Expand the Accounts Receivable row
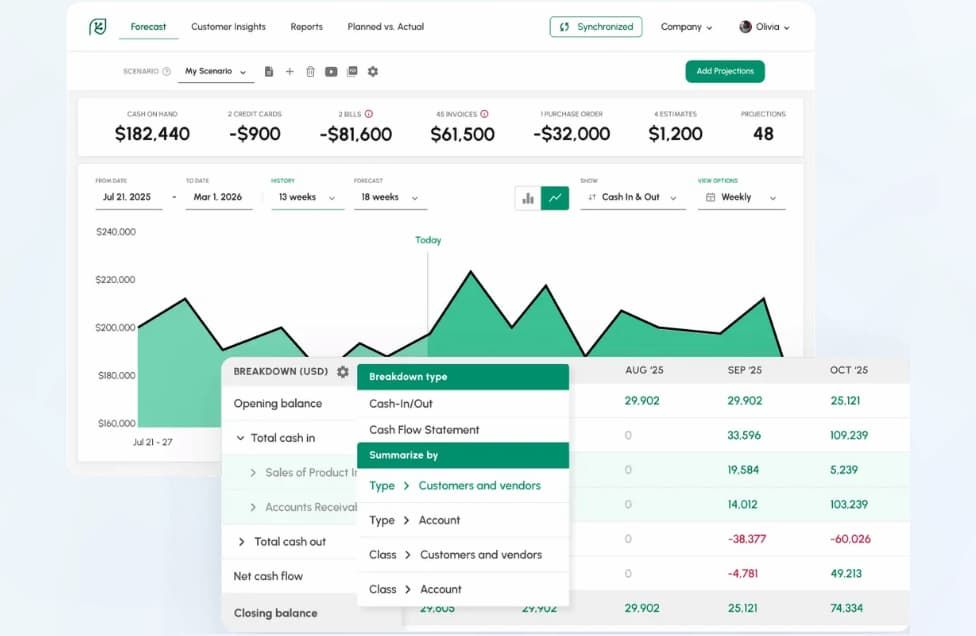The height and width of the screenshot is (636, 976). [253, 508]
